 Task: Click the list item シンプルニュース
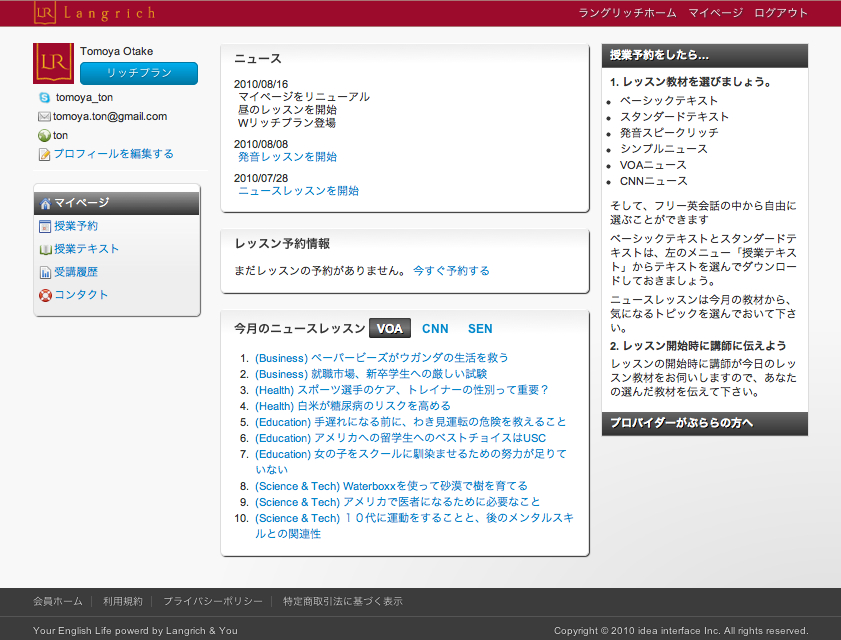coord(663,149)
